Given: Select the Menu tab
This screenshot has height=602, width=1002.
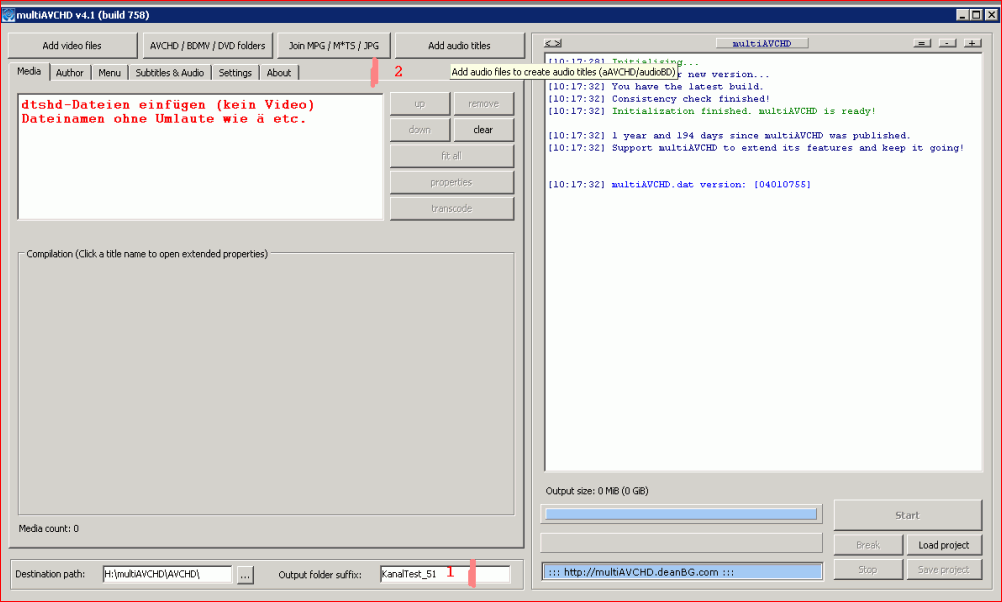Looking at the screenshot, I should (x=109, y=73).
